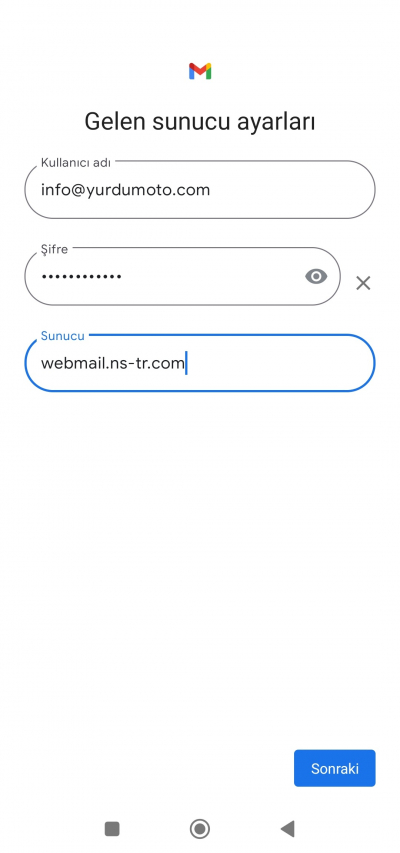Viewport: 400px width, 853px height.
Task: Focus the Şifre password field
Action: (182, 276)
